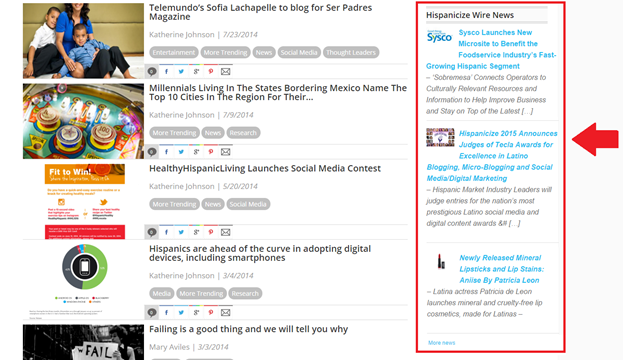Open the Sysco logo thumbnail

click(x=439, y=37)
